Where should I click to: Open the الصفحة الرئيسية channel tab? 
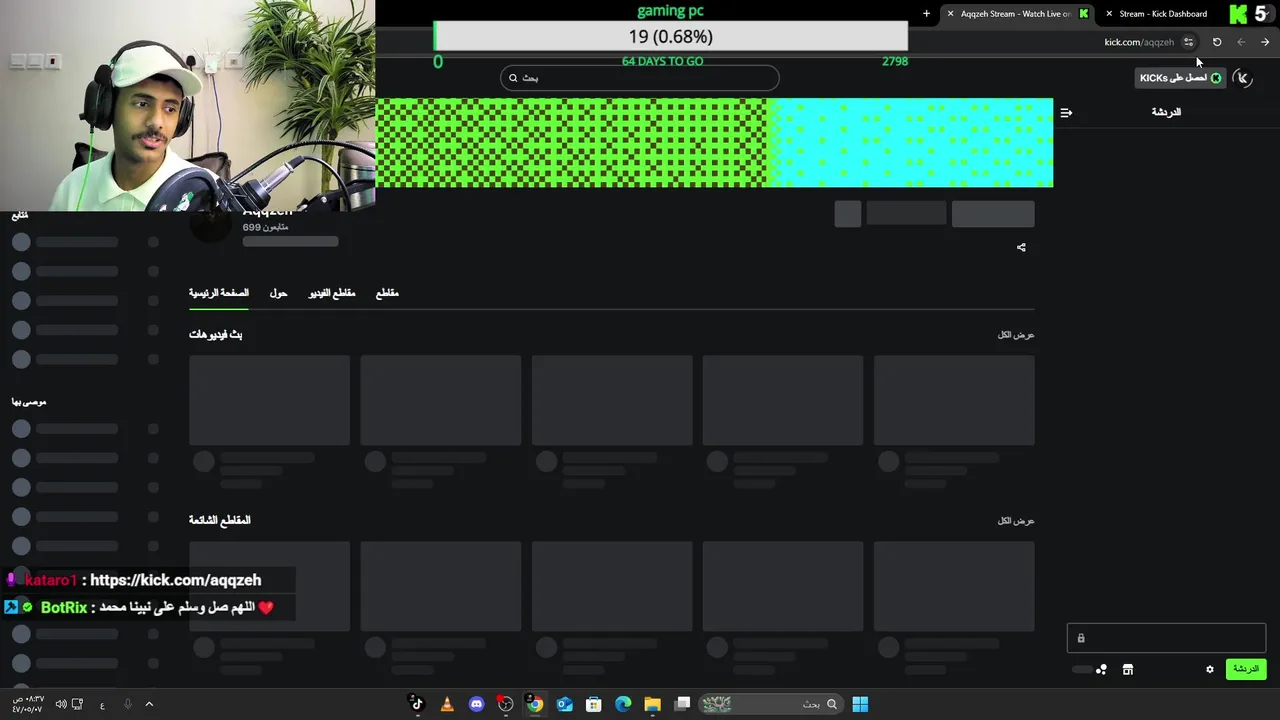tap(219, 293)
